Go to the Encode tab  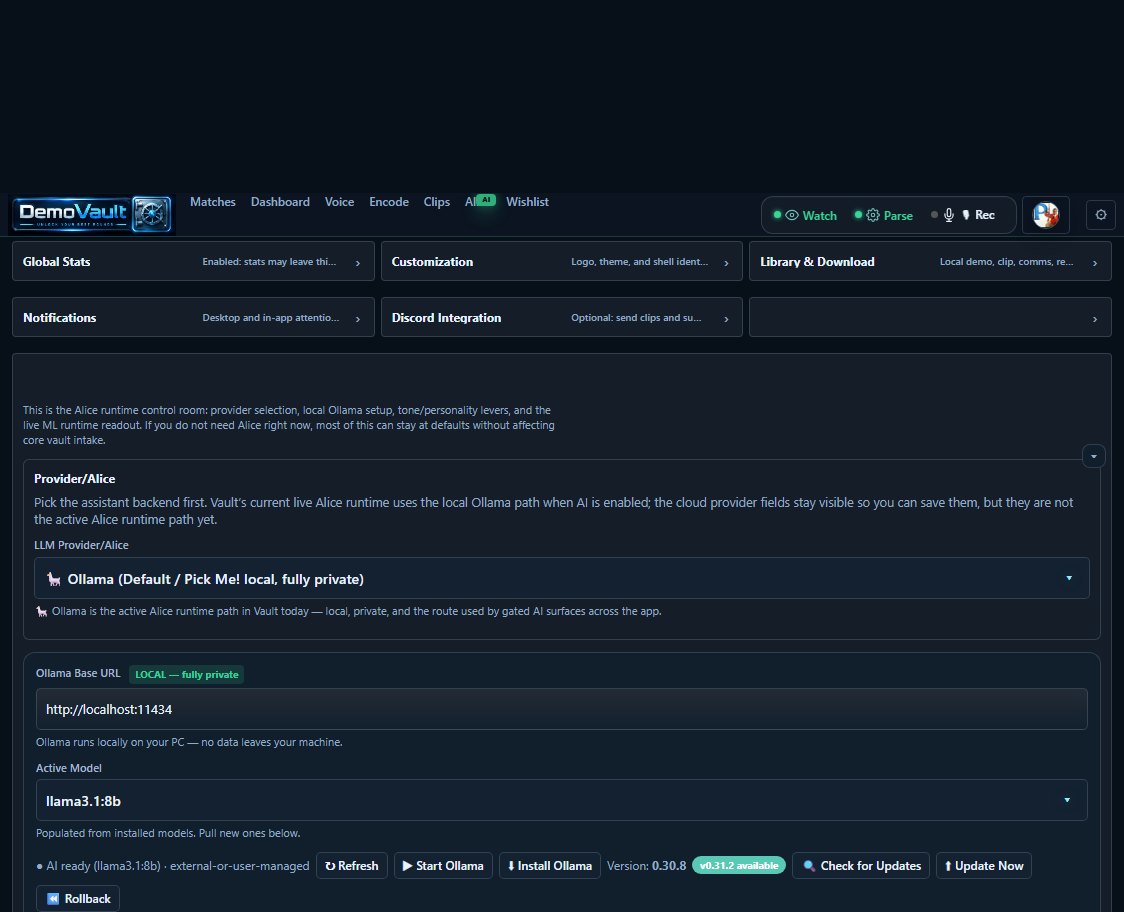389,202
